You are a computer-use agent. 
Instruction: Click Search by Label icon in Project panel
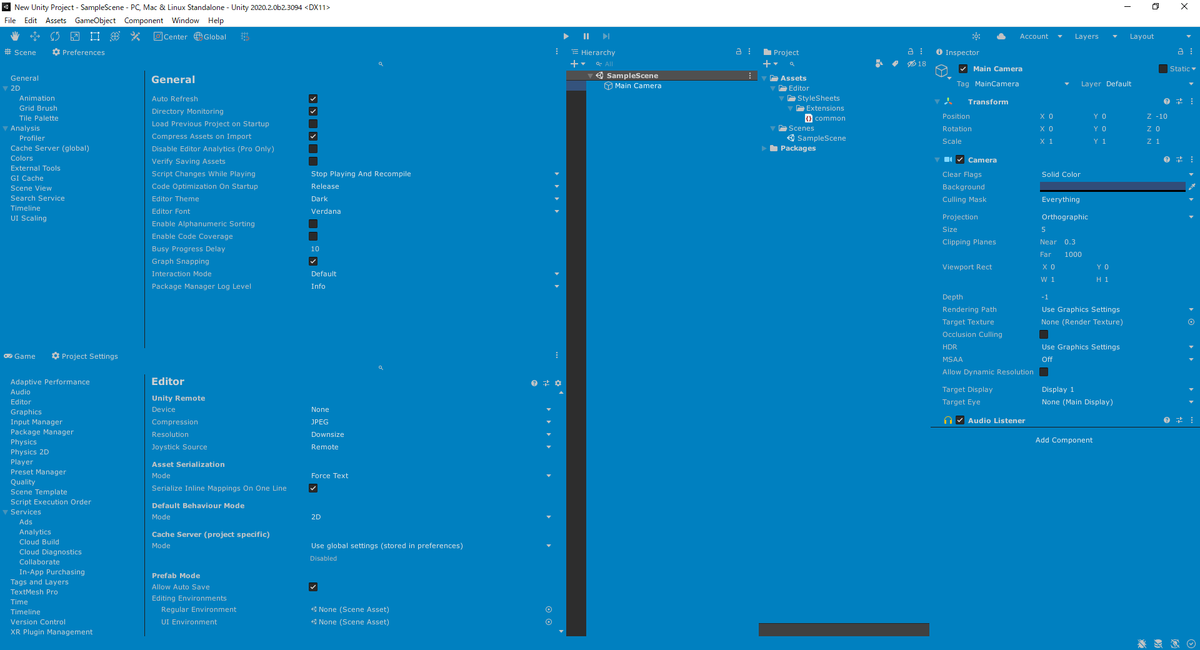pos(896,63)
